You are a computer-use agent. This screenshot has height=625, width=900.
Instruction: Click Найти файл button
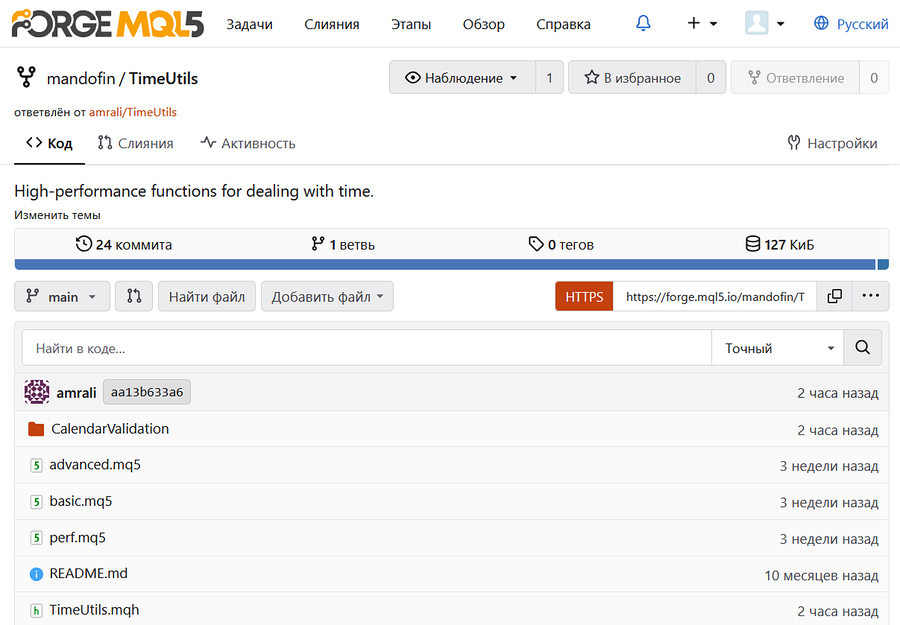(207, 297)
